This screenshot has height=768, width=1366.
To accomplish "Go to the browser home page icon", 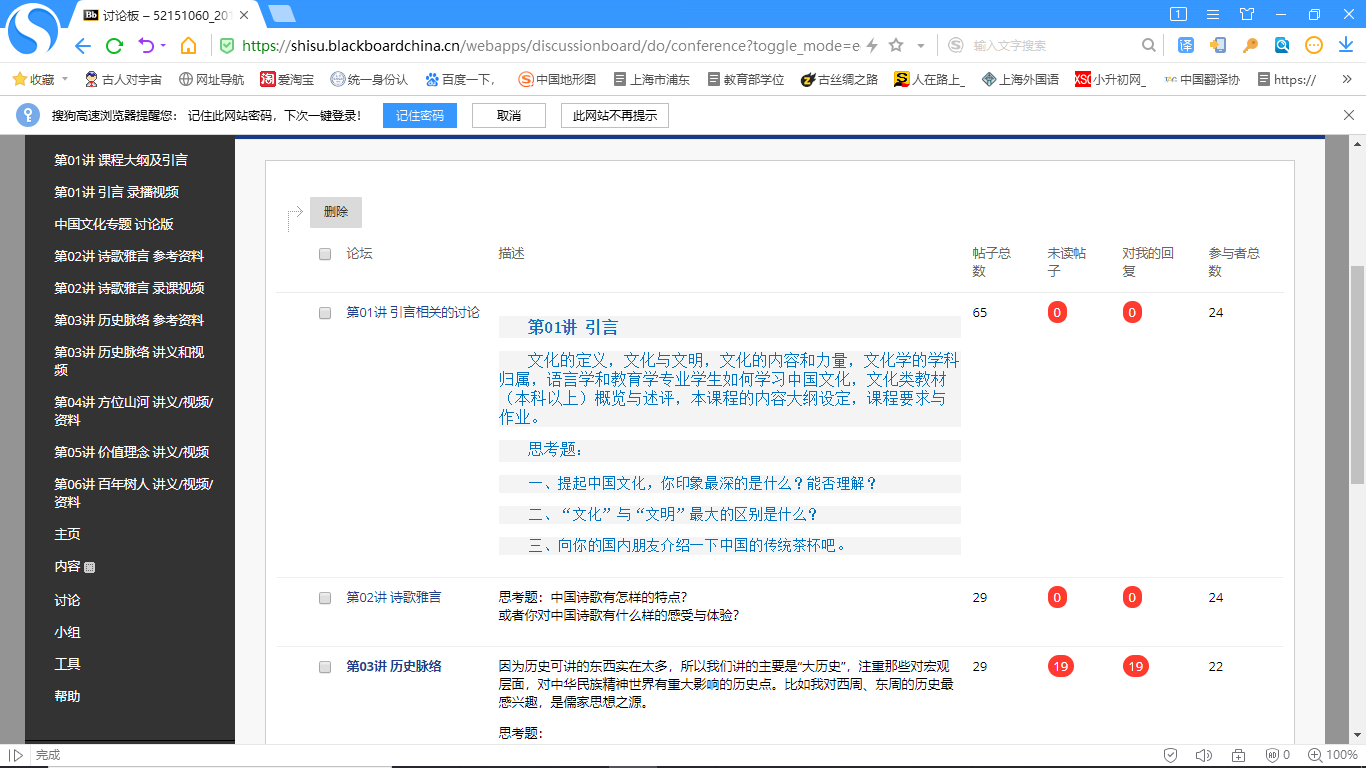I will (188, 46).
